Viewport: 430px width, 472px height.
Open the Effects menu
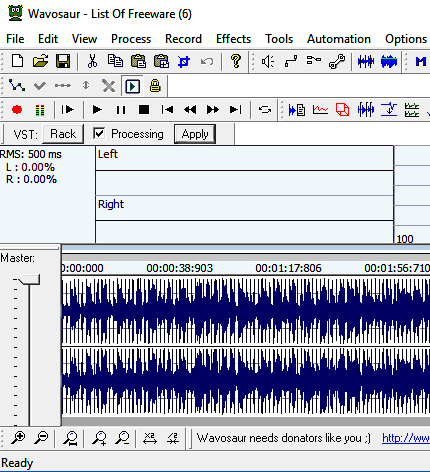pos(233,39)
